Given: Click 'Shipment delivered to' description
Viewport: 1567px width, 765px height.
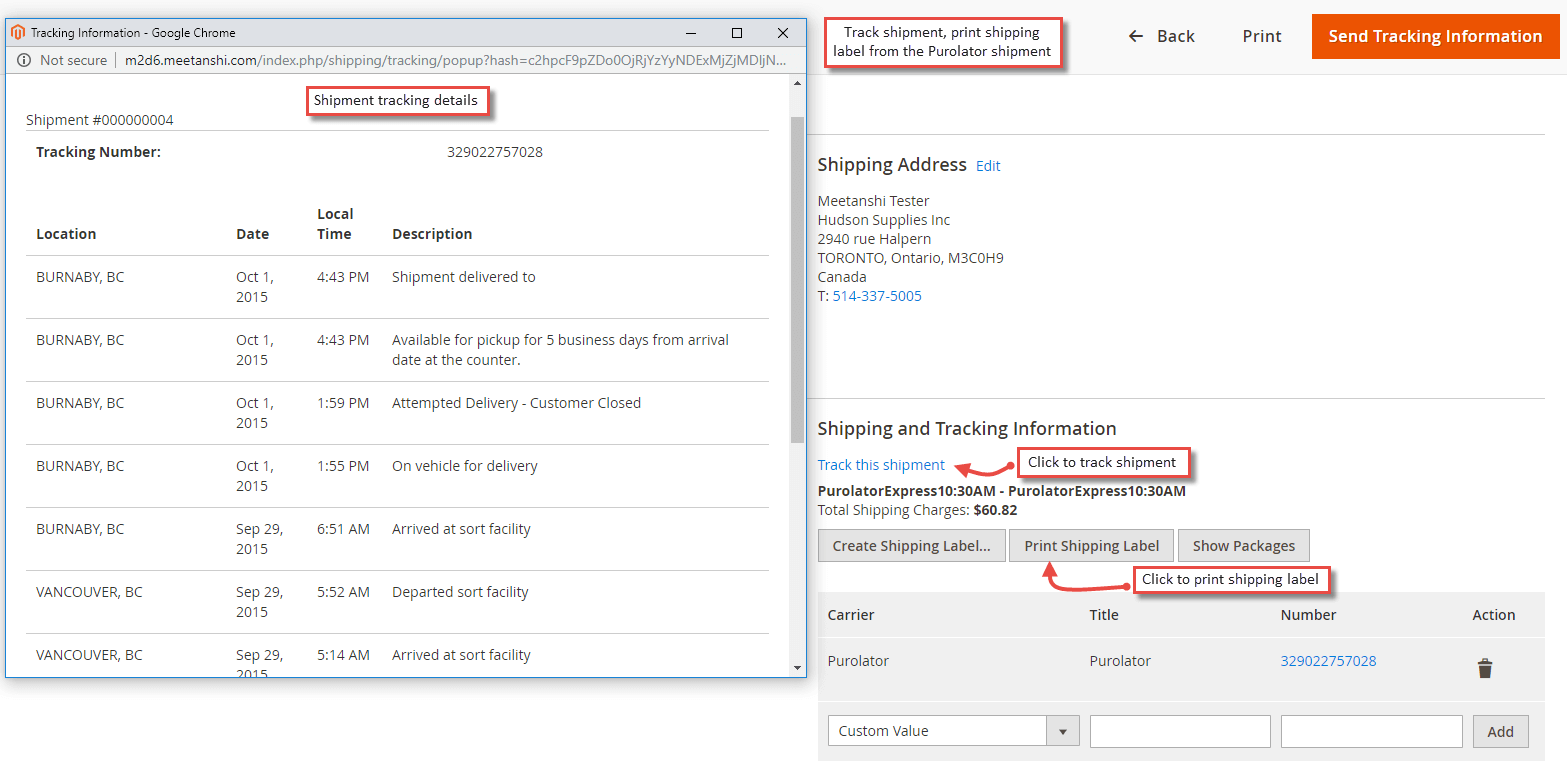Looking at the screenshot, I should click(464, 277).
